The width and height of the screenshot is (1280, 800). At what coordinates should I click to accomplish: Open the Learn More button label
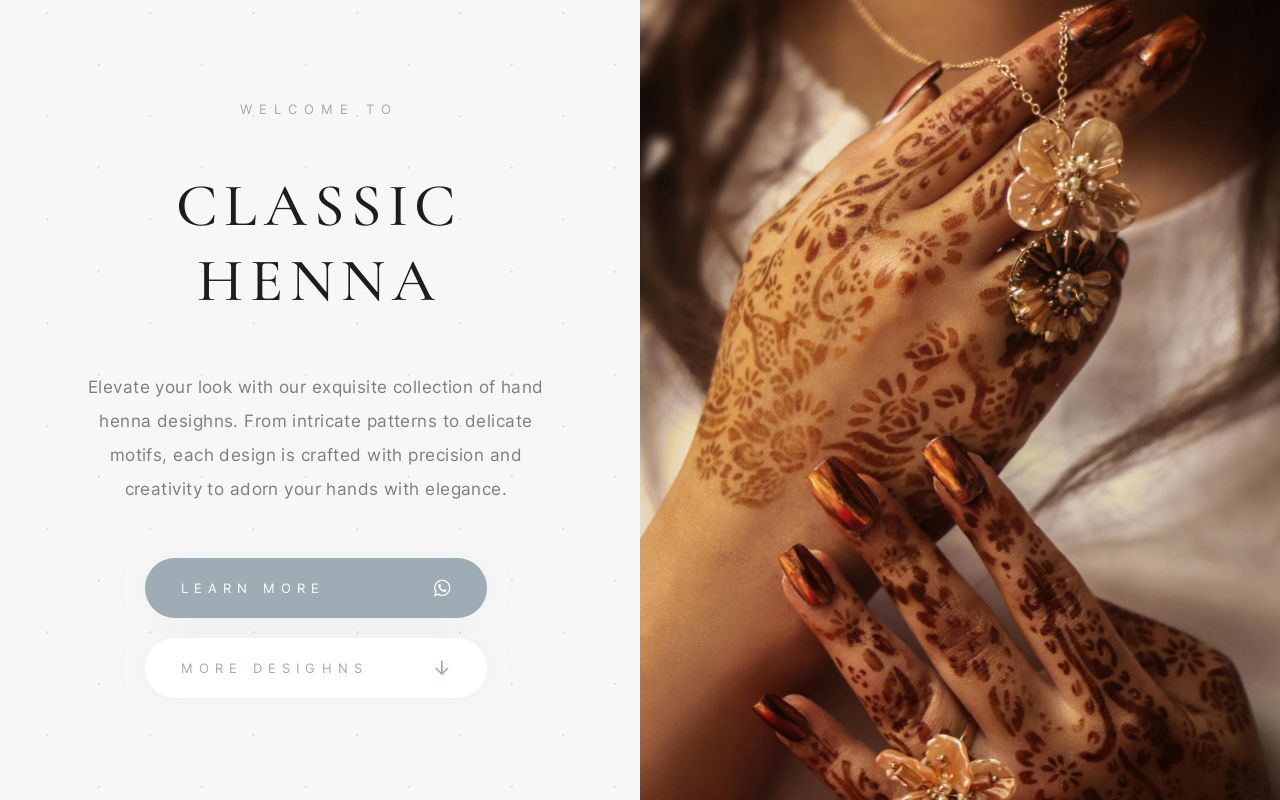[251, 588]
